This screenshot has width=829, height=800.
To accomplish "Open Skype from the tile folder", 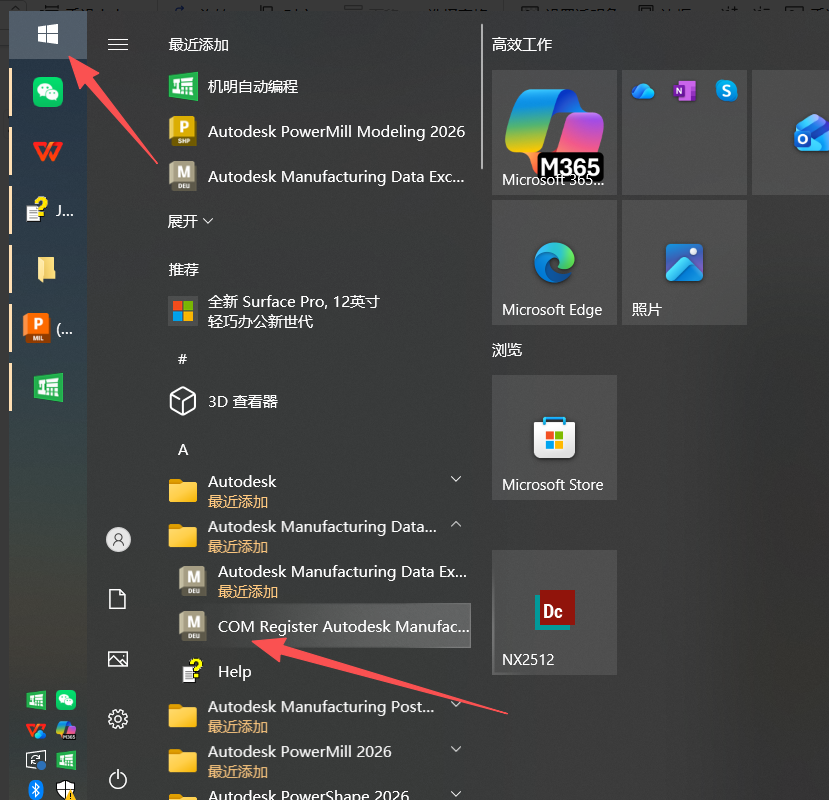I will [726, 91].
